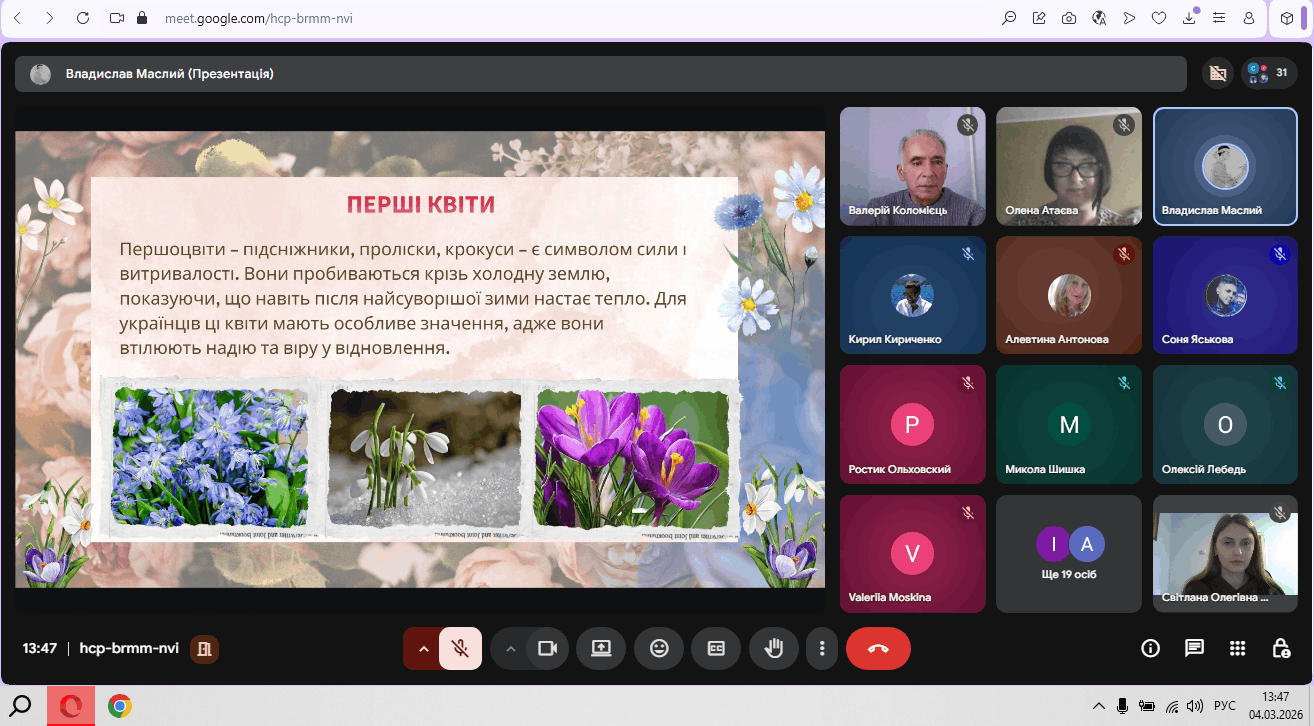Click the snapshot camera icon in browser toolbar
The width and height of the screenshot is (1314, 726).
tap(1069, 18)
